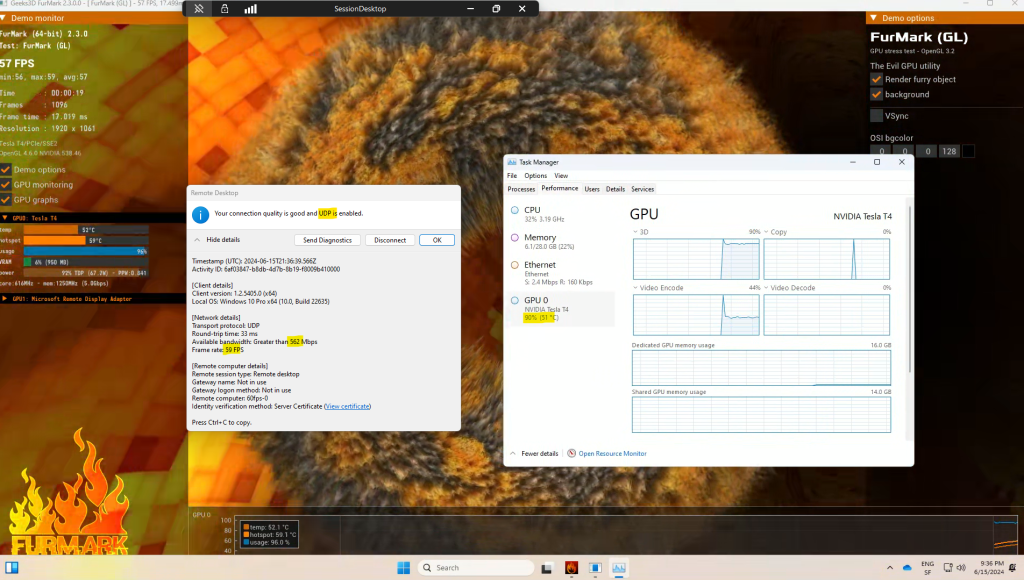The width and height of the screenshot is (1024, 580).
Task: Open the Video Encode graph dropdown
Action: (x=635, y=287)
